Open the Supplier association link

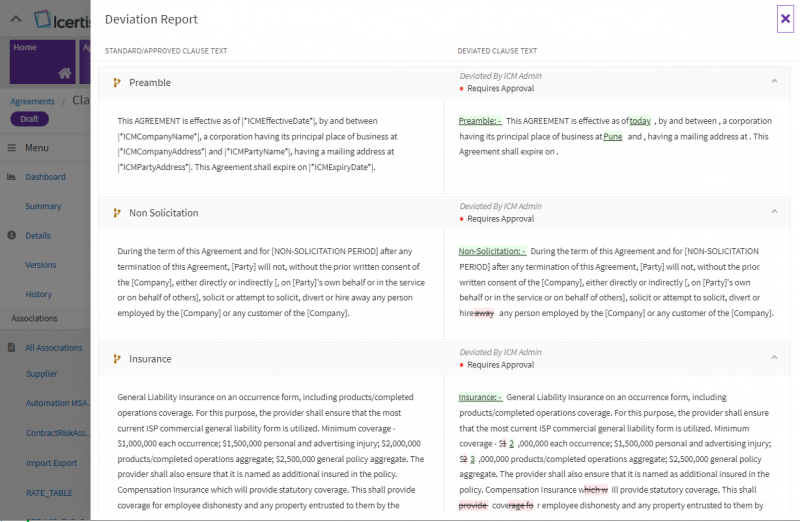click(x=42, y=374)
